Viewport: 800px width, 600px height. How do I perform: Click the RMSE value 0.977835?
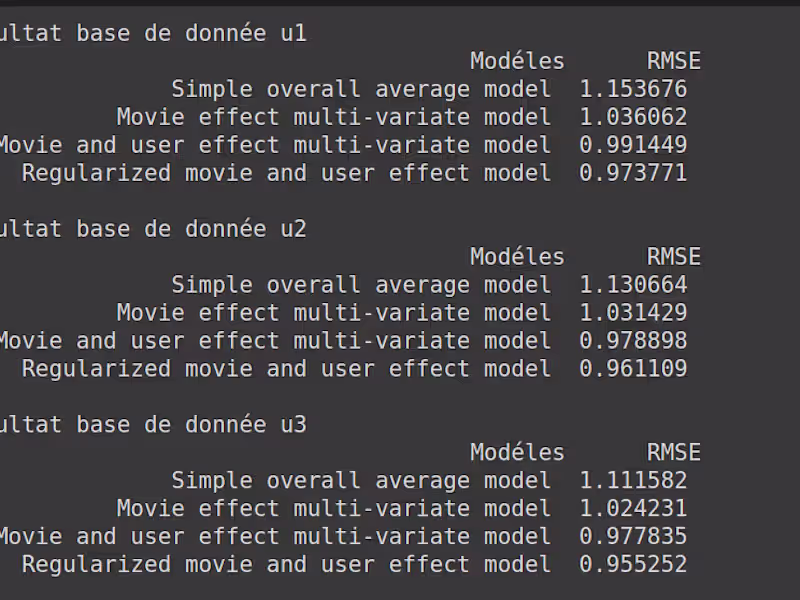click(x=633, y=537)
